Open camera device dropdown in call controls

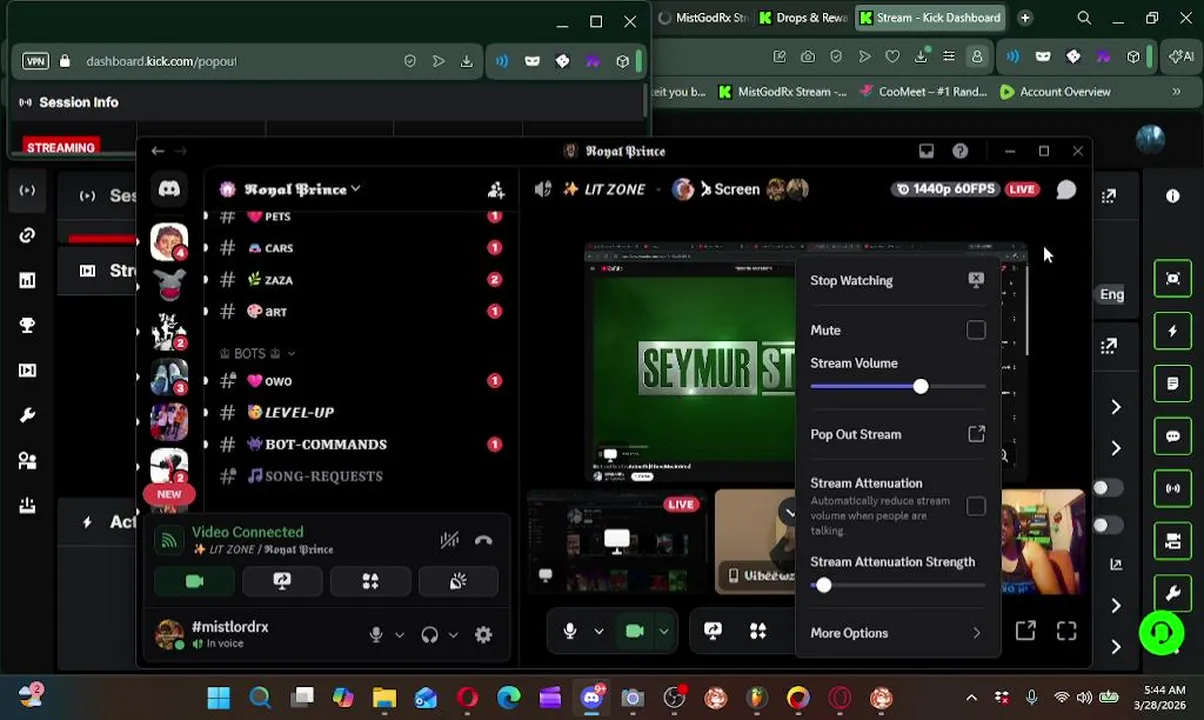663,631
